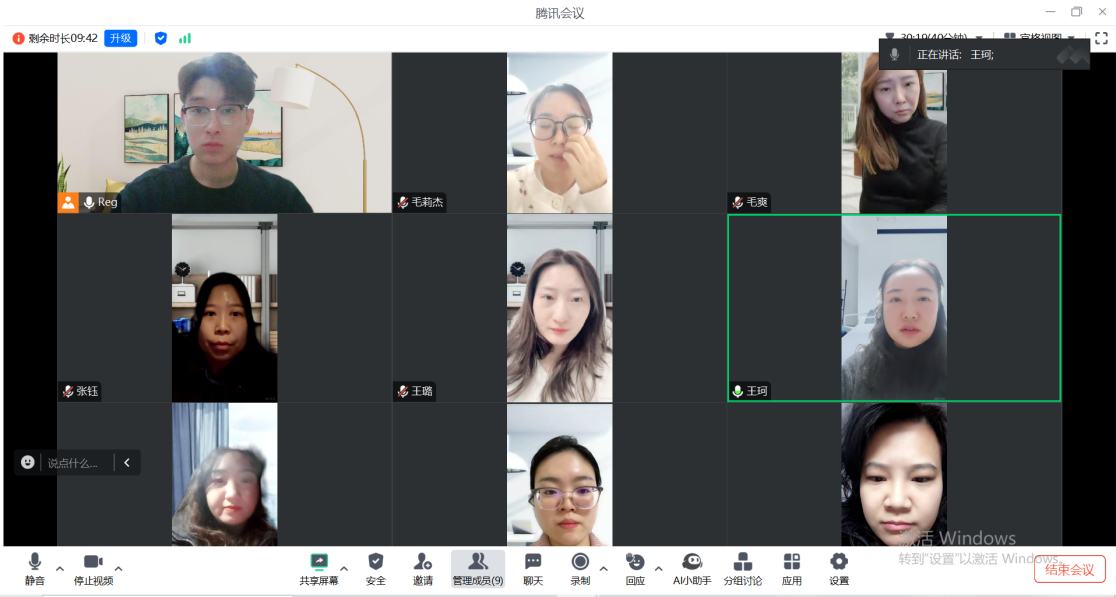1116x597 pixels.
Task: Open the 安全 security shield icon
Action: (x=376, y=568)
